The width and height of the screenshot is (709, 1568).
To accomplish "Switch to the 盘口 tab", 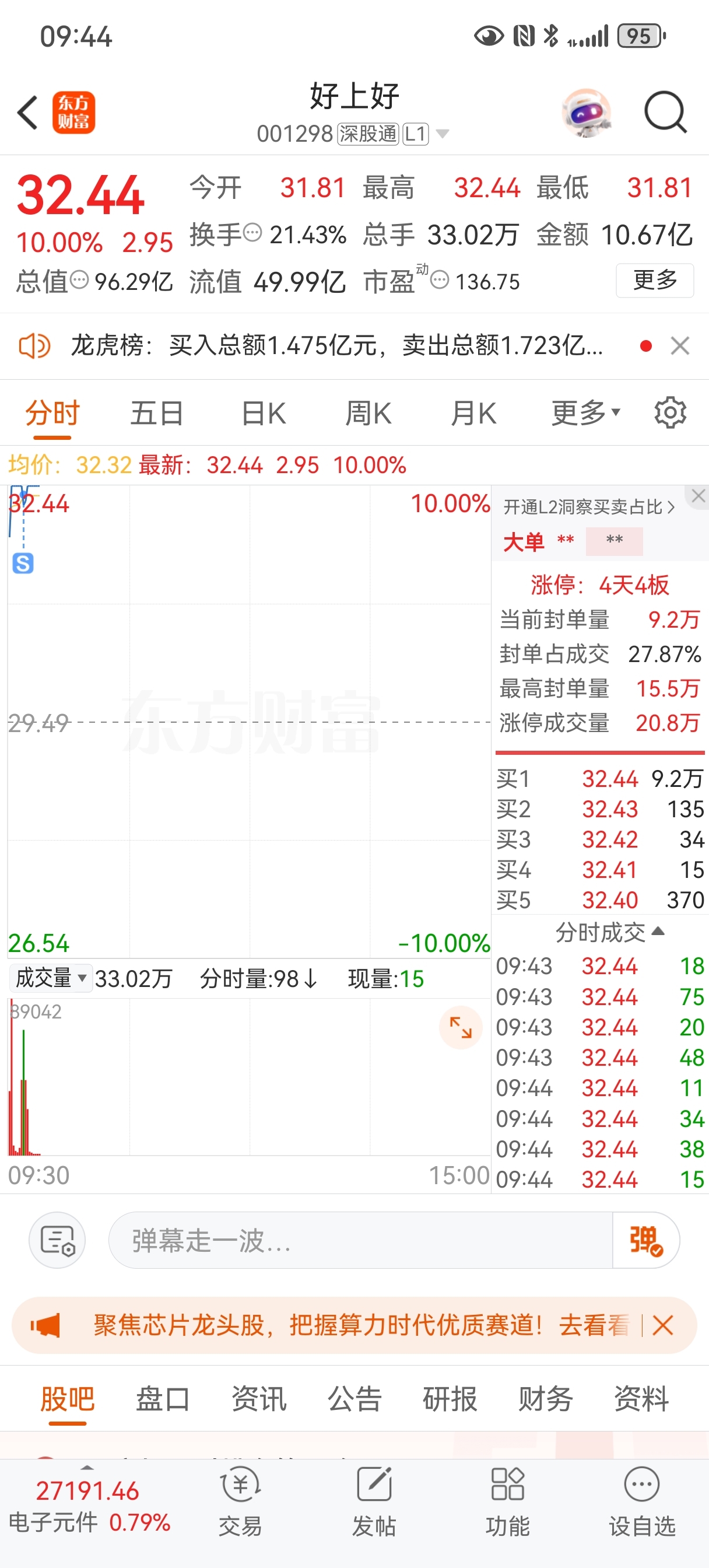I will point(163,1399).
